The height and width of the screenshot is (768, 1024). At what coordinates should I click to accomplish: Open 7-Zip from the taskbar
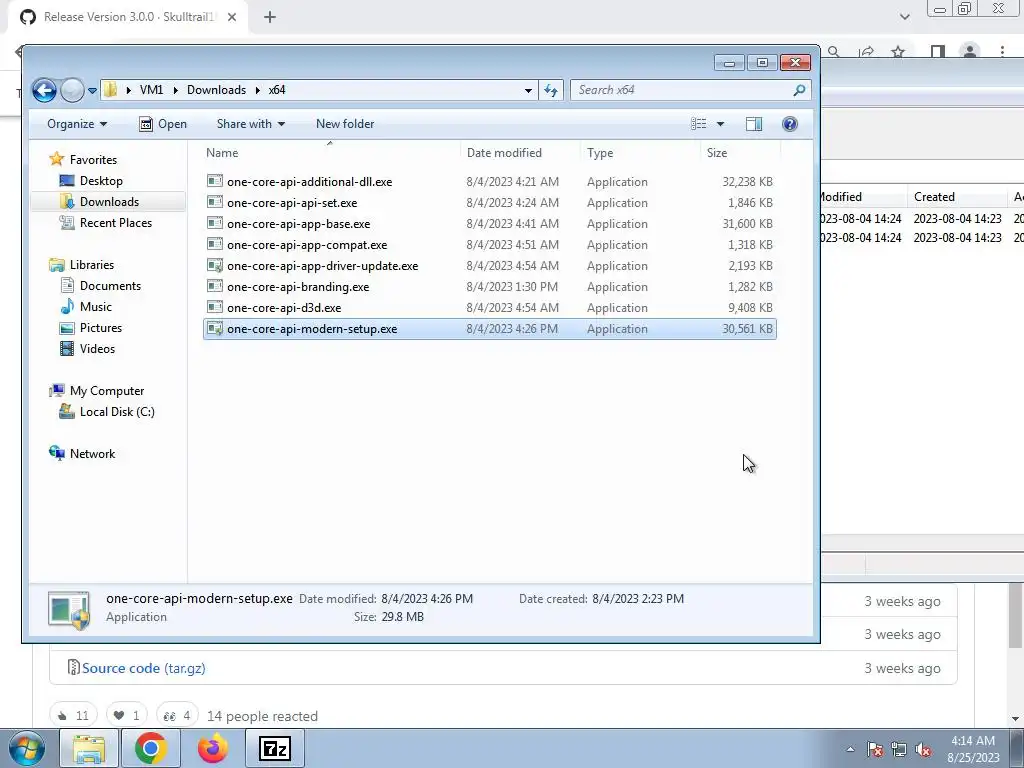275,748
